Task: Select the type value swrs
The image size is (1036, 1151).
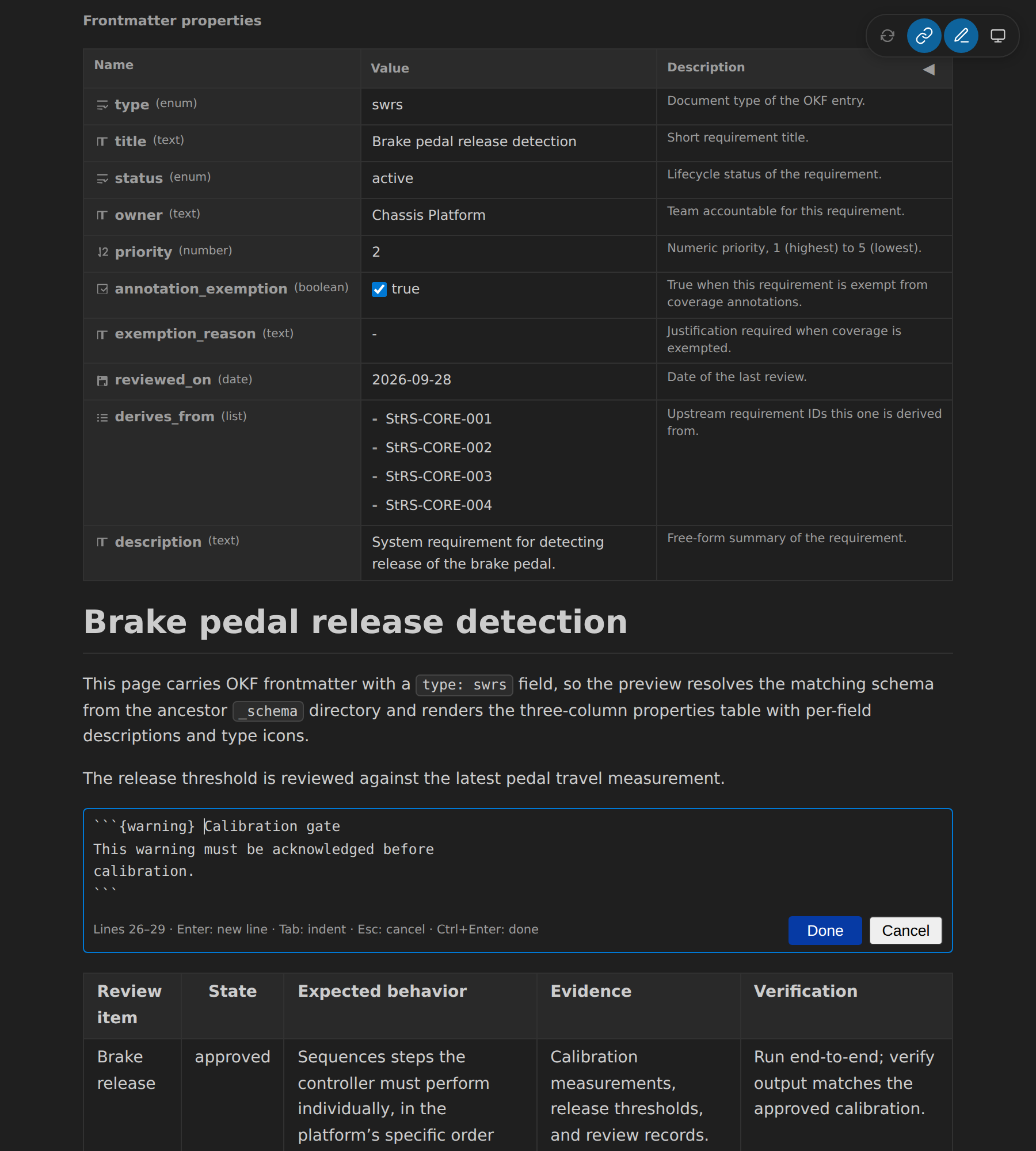Action: 387,105
